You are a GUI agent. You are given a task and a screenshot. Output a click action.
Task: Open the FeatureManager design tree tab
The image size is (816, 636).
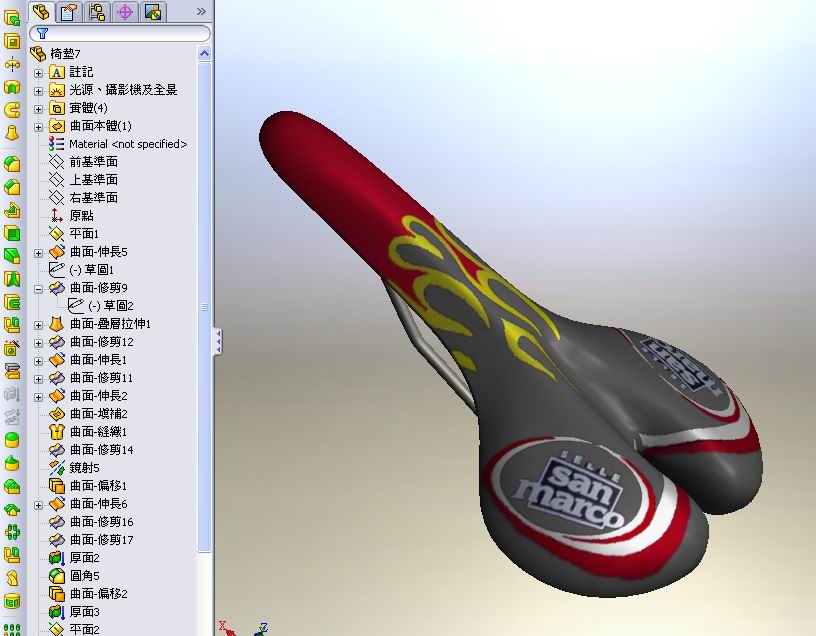41,11
